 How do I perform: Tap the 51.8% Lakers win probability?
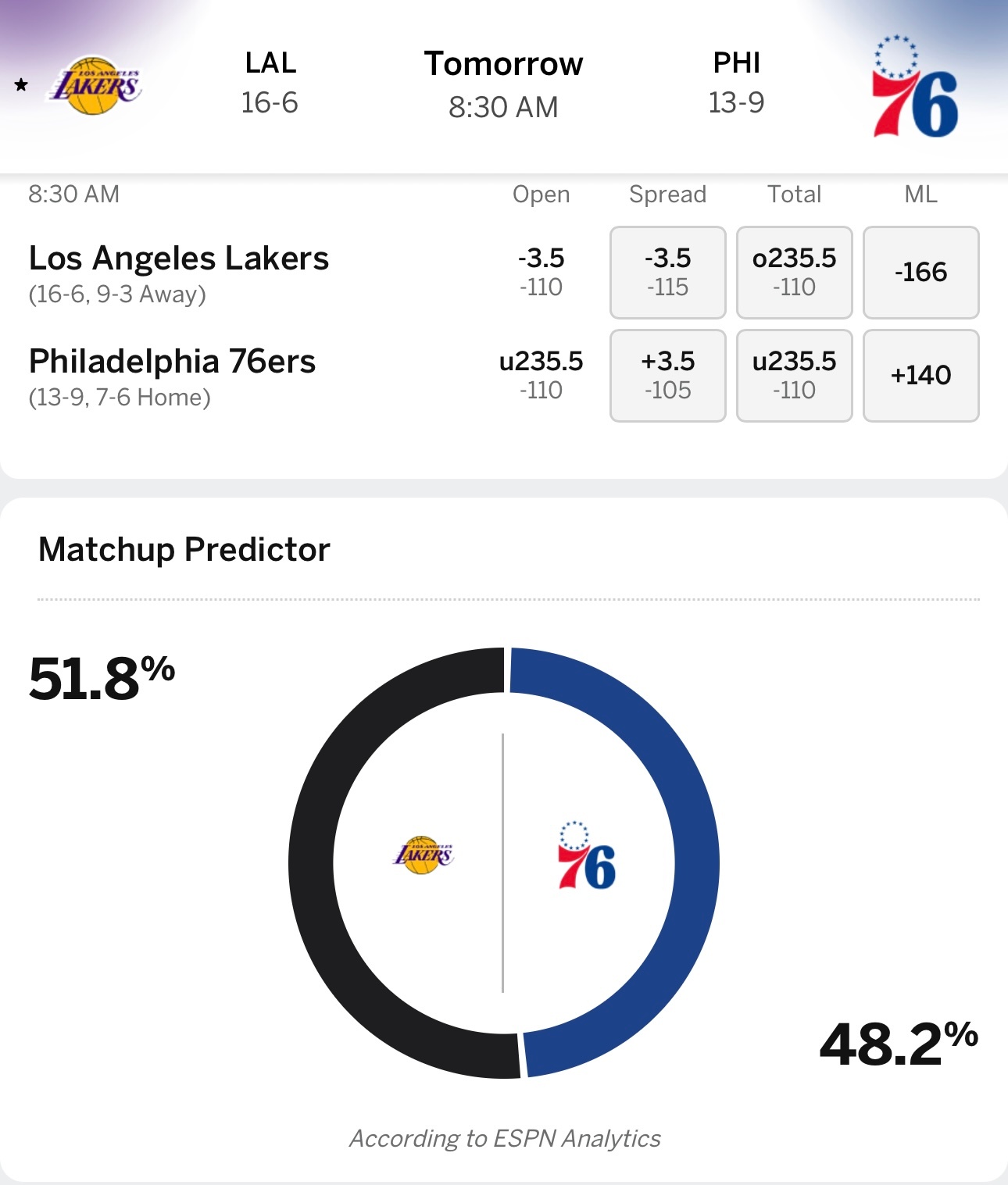(102, 678)
